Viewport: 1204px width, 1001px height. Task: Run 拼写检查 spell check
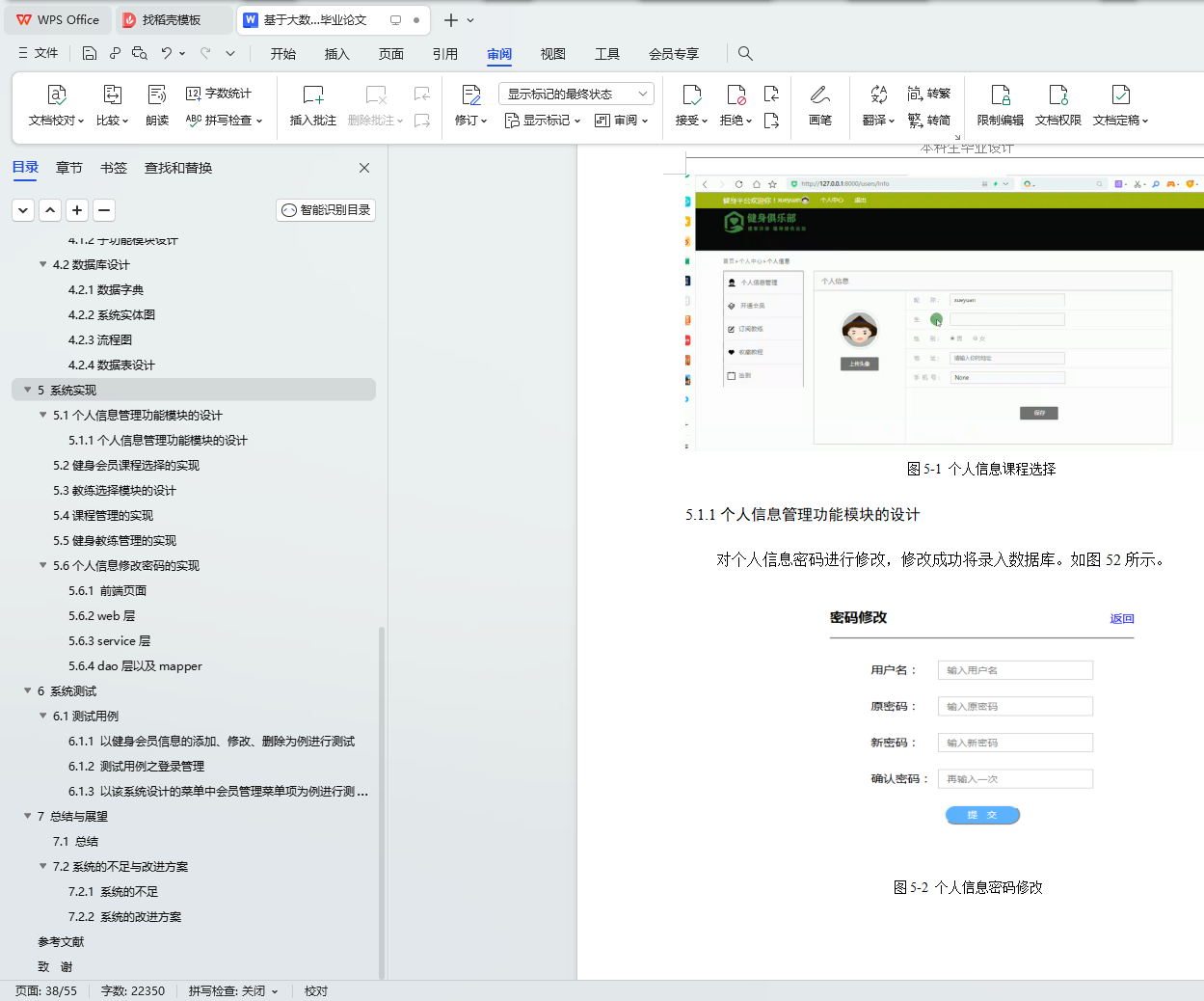[224, 121]
